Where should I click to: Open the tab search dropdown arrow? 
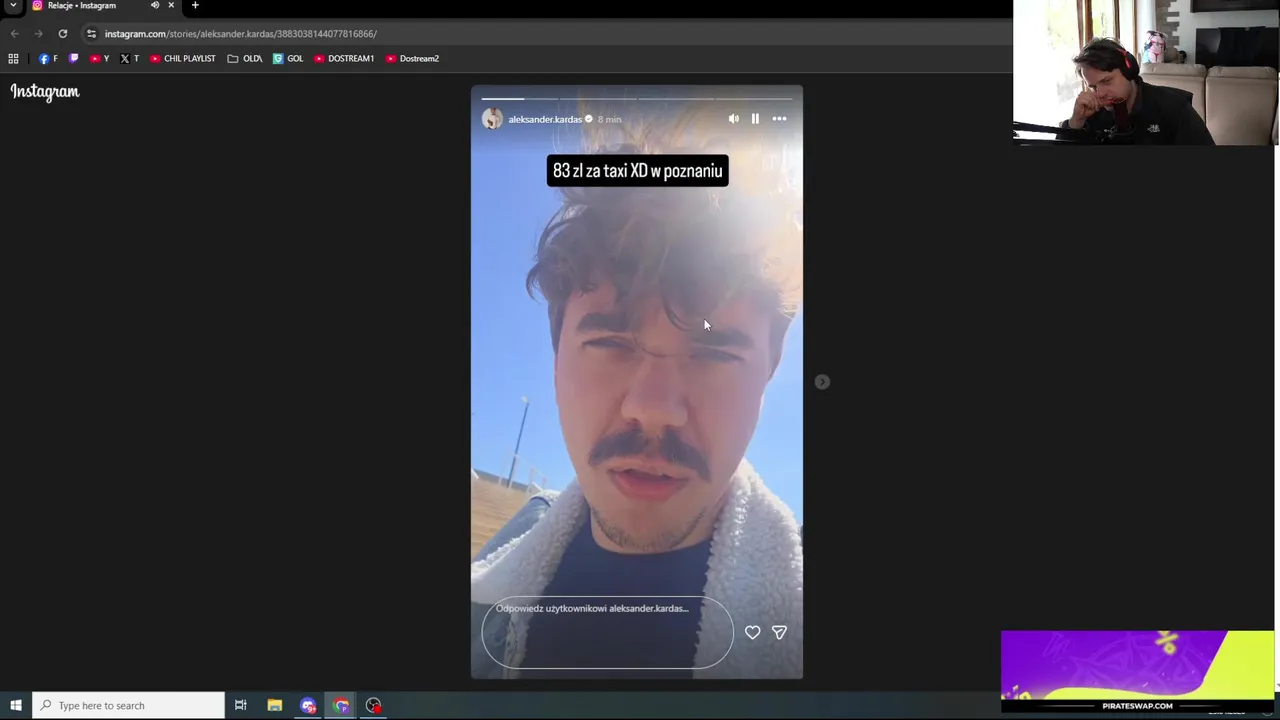click(13, 6)
